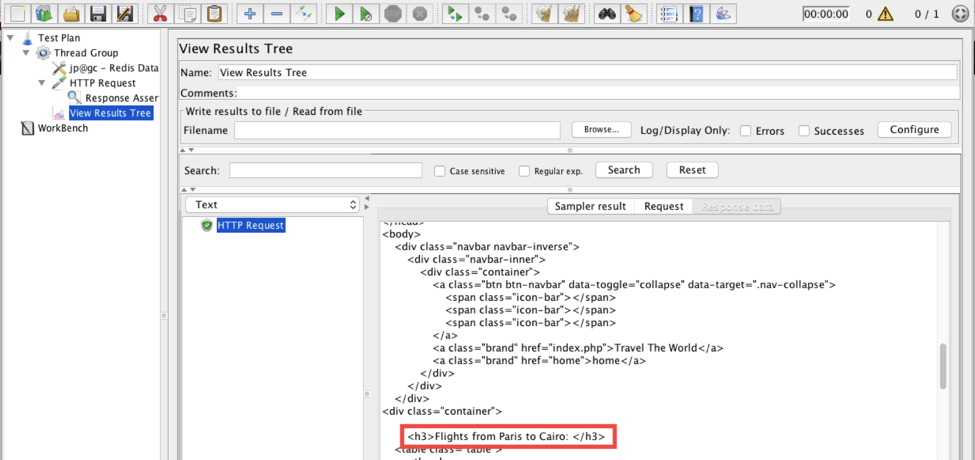This screenshot has width=975, height=460.
Task: Click the yellow warning triangle icon
Action: coord(885,14)
